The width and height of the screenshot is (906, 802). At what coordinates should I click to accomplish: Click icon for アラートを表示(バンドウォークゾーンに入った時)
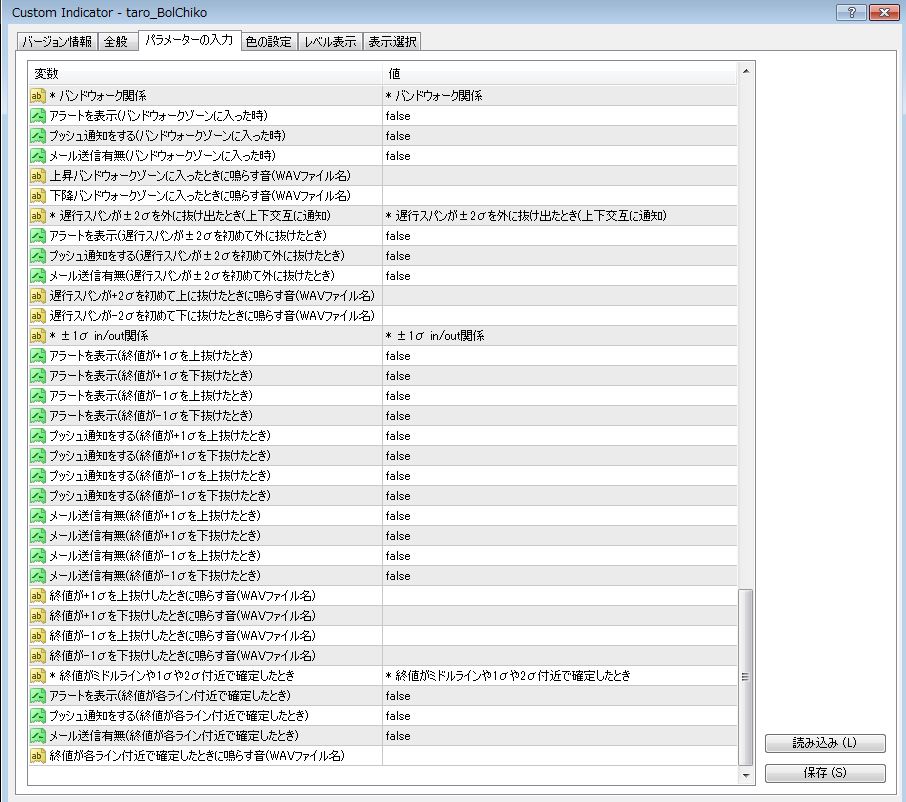pyautogui.click(x=38, y=116)
